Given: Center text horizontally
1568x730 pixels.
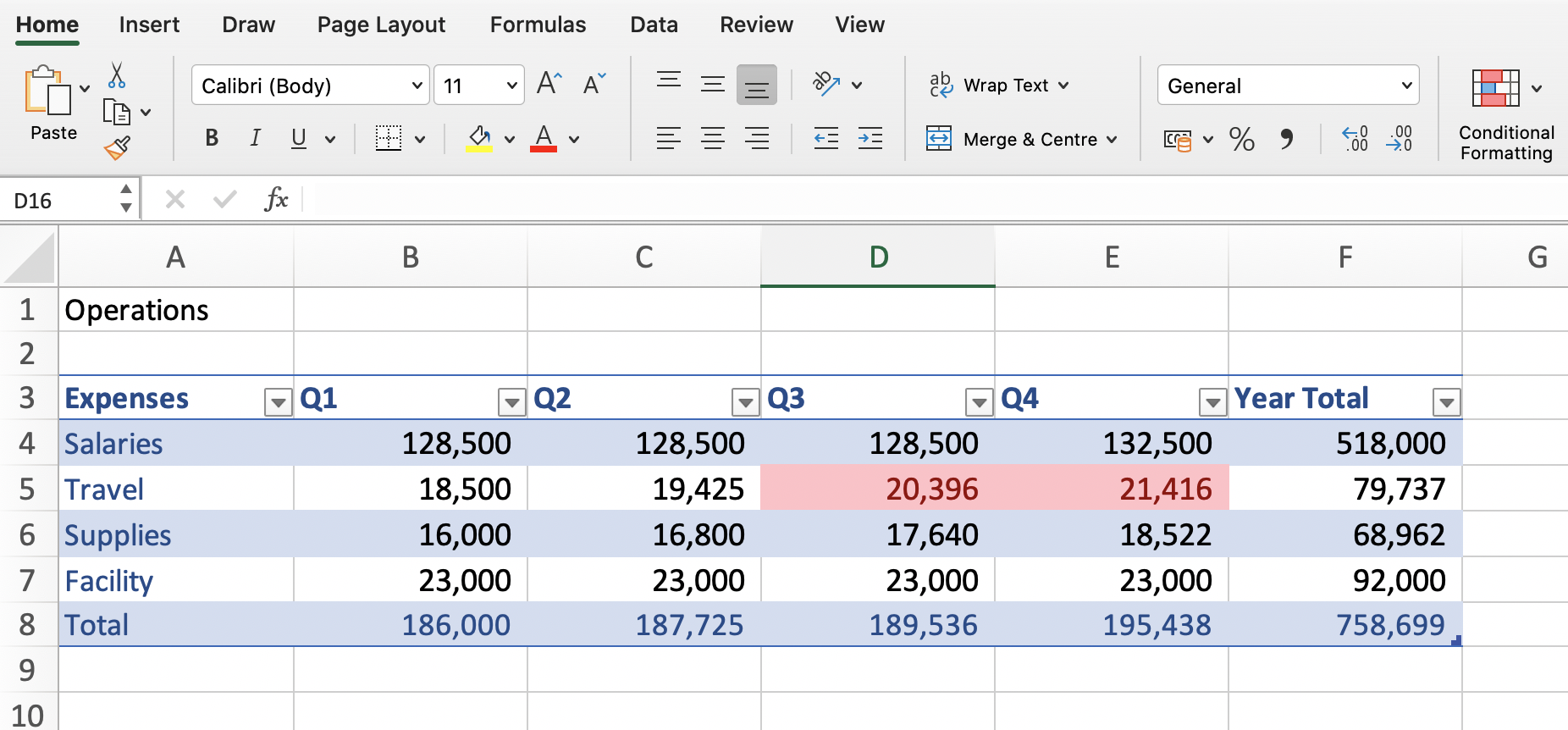Looking at the screenshot, I should pyautogui.click(x=713, y=138).
